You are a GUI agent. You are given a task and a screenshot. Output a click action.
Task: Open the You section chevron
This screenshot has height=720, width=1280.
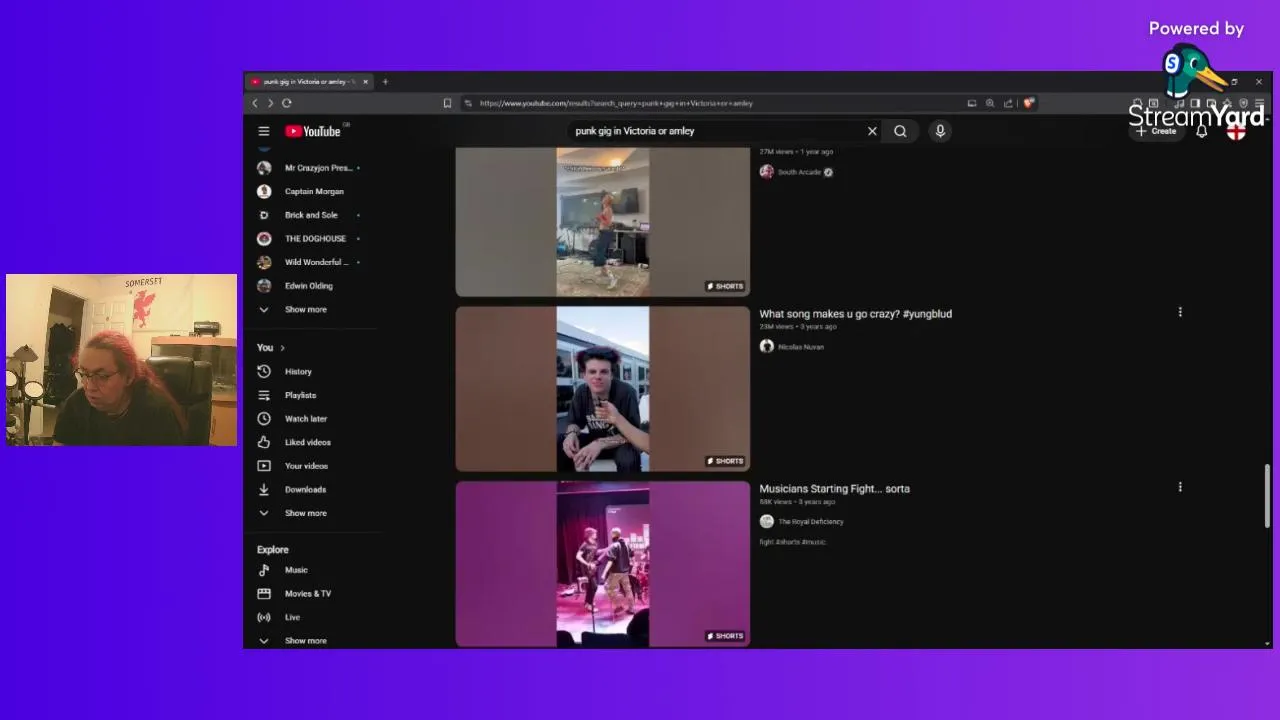point(282,348)
